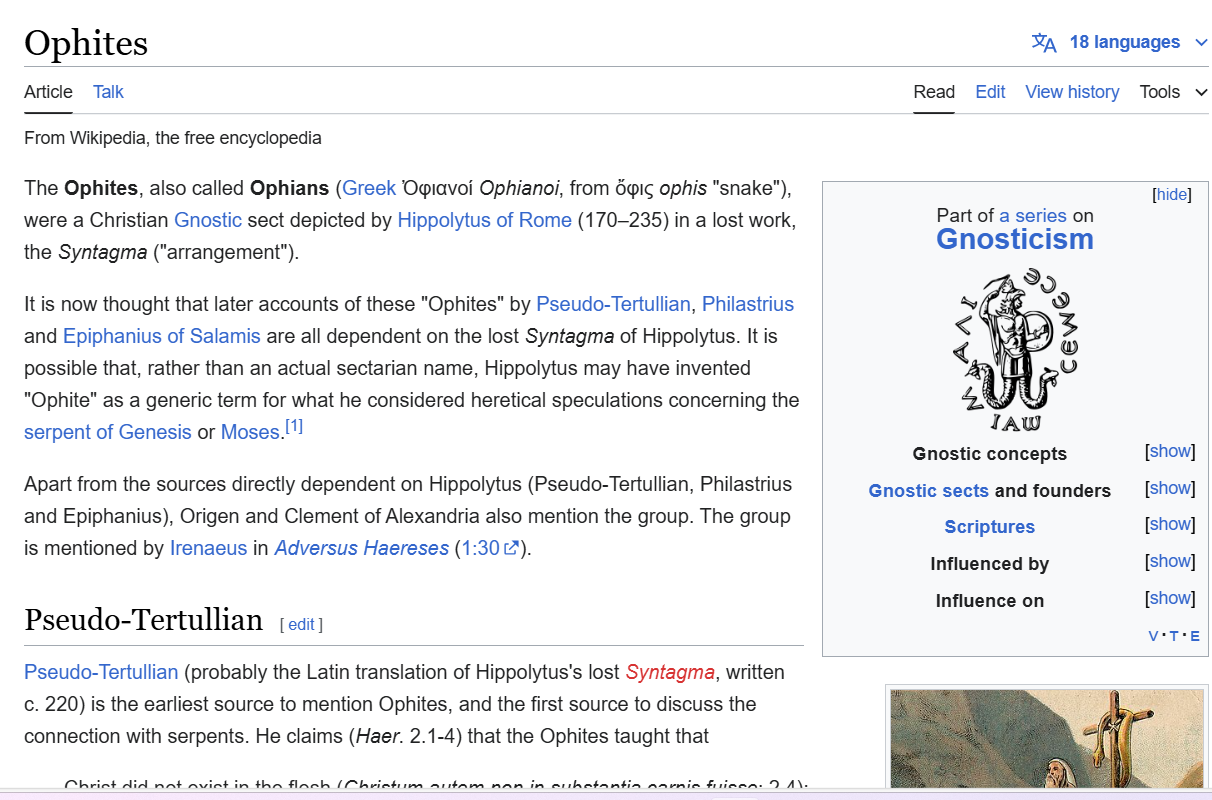
Task: Click the 'Influence on' label
Action: tap(990, 601)
